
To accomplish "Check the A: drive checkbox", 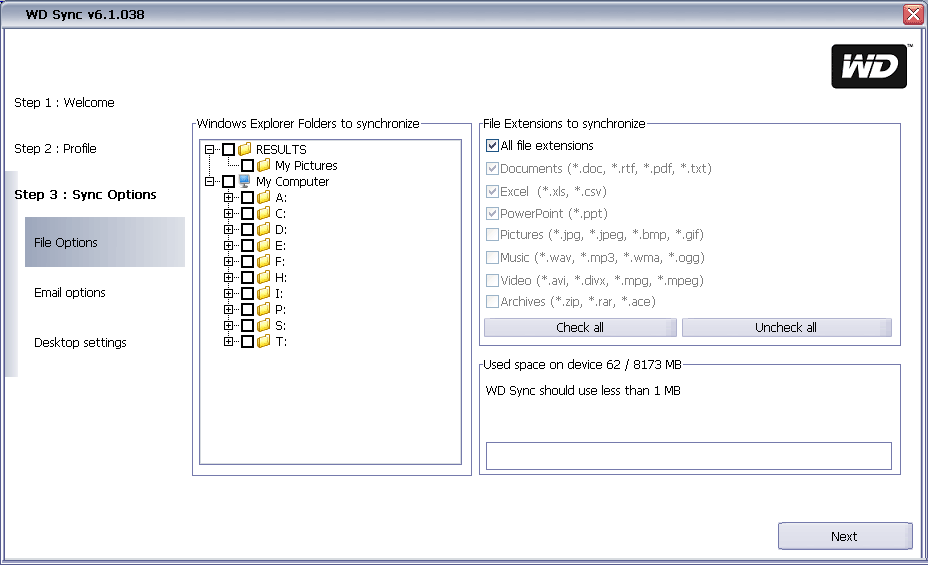I will coord(247,197).
